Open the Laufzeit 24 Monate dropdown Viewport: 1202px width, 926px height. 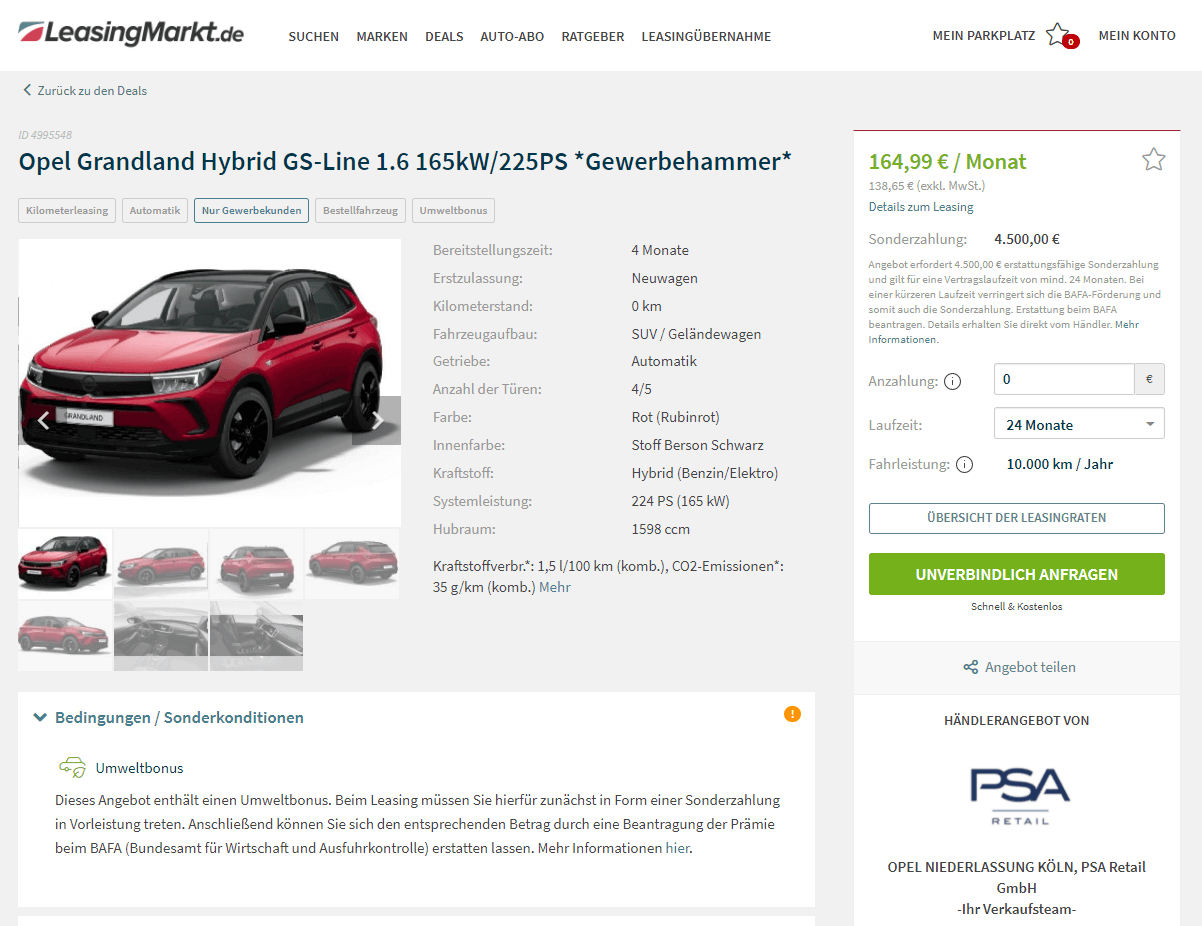[x=1079, y=424]
